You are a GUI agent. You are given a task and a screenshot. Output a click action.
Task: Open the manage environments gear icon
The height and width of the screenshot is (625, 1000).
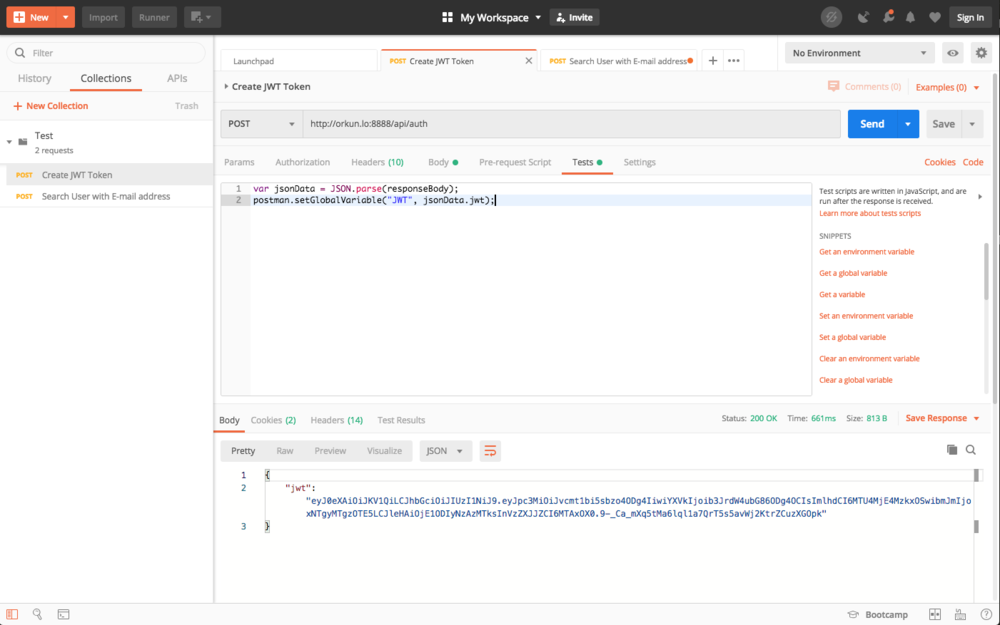point(980,53)
